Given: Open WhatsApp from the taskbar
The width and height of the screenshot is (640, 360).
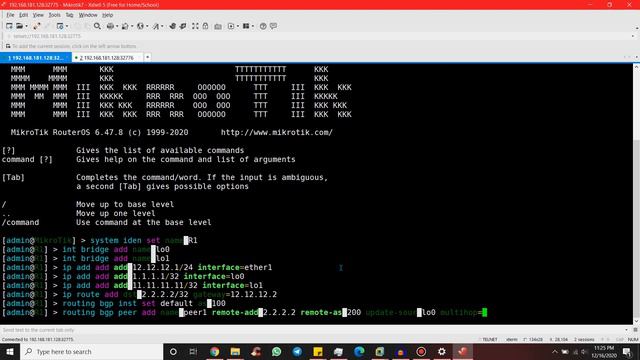Looking at the screenshot, I should pyautogui.click(x=276, y=351).
